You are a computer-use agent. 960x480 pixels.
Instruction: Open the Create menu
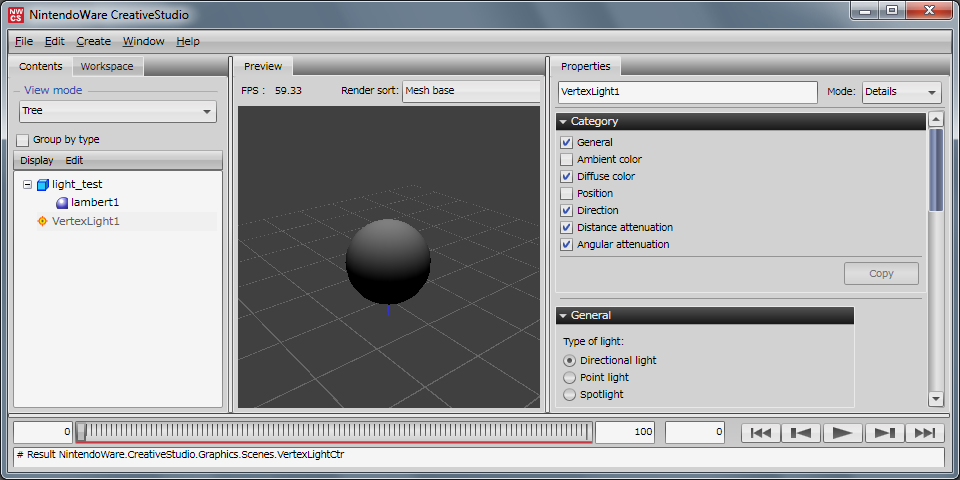[93, 41]
